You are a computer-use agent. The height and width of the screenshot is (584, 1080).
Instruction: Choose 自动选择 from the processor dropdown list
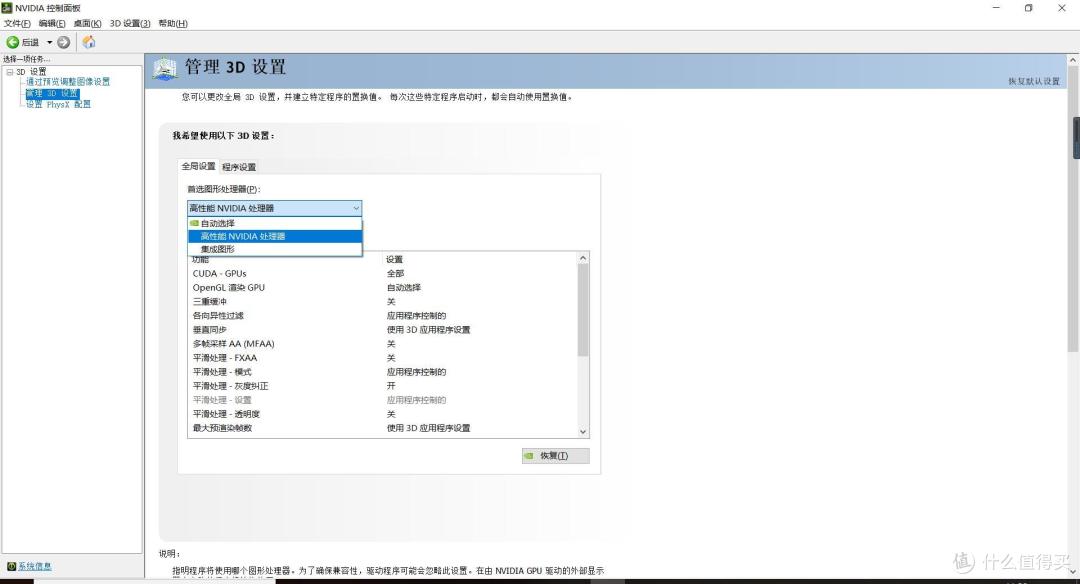275,224
